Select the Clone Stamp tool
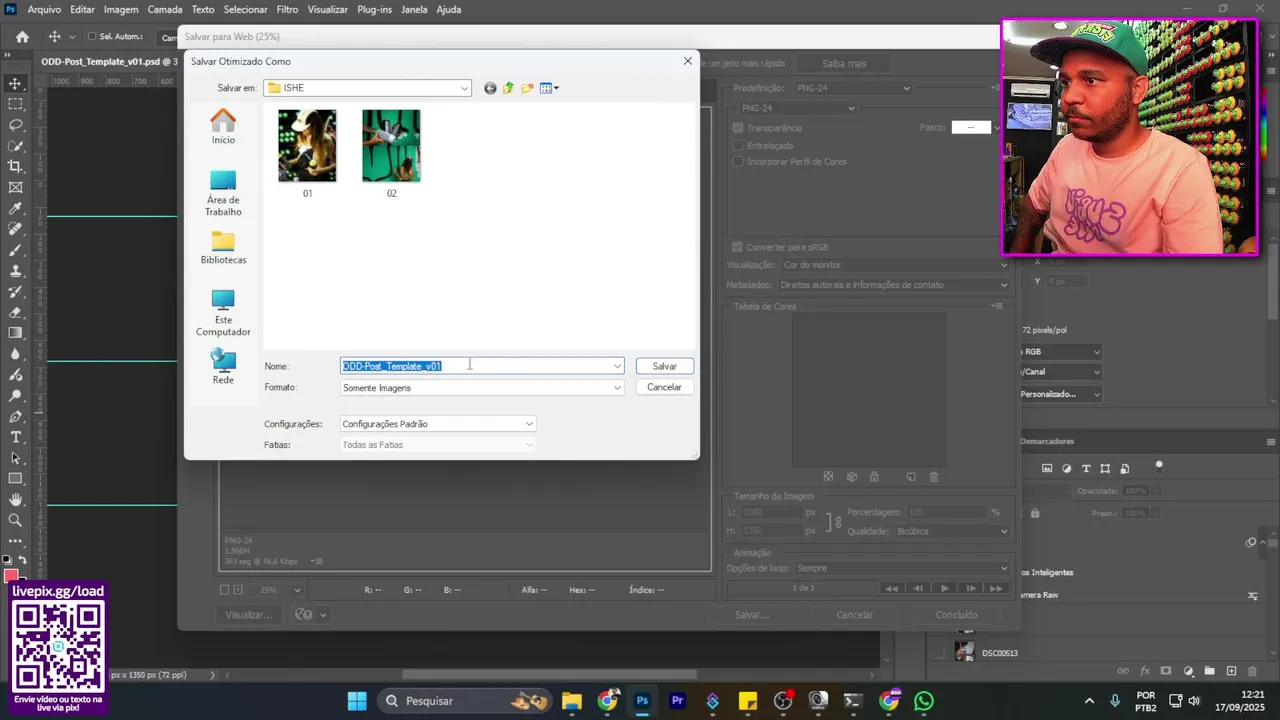The height and width of the screenshot is (720, 1280). tap(15, 271)
